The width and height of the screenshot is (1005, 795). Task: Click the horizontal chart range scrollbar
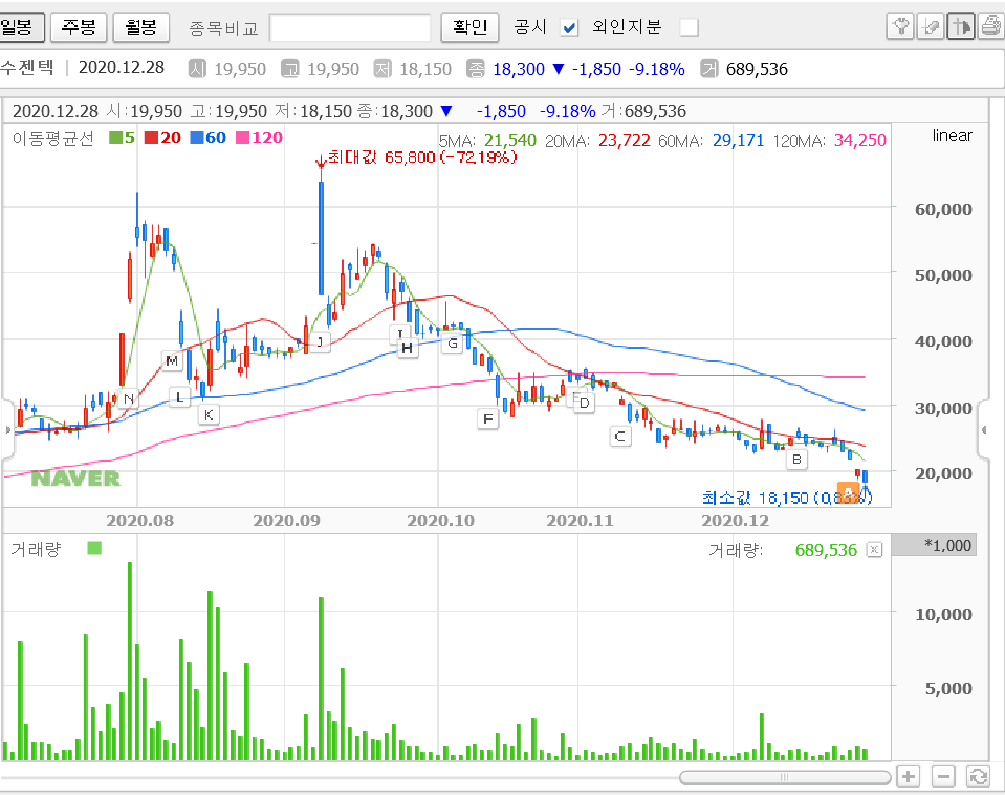coord(785,777)
